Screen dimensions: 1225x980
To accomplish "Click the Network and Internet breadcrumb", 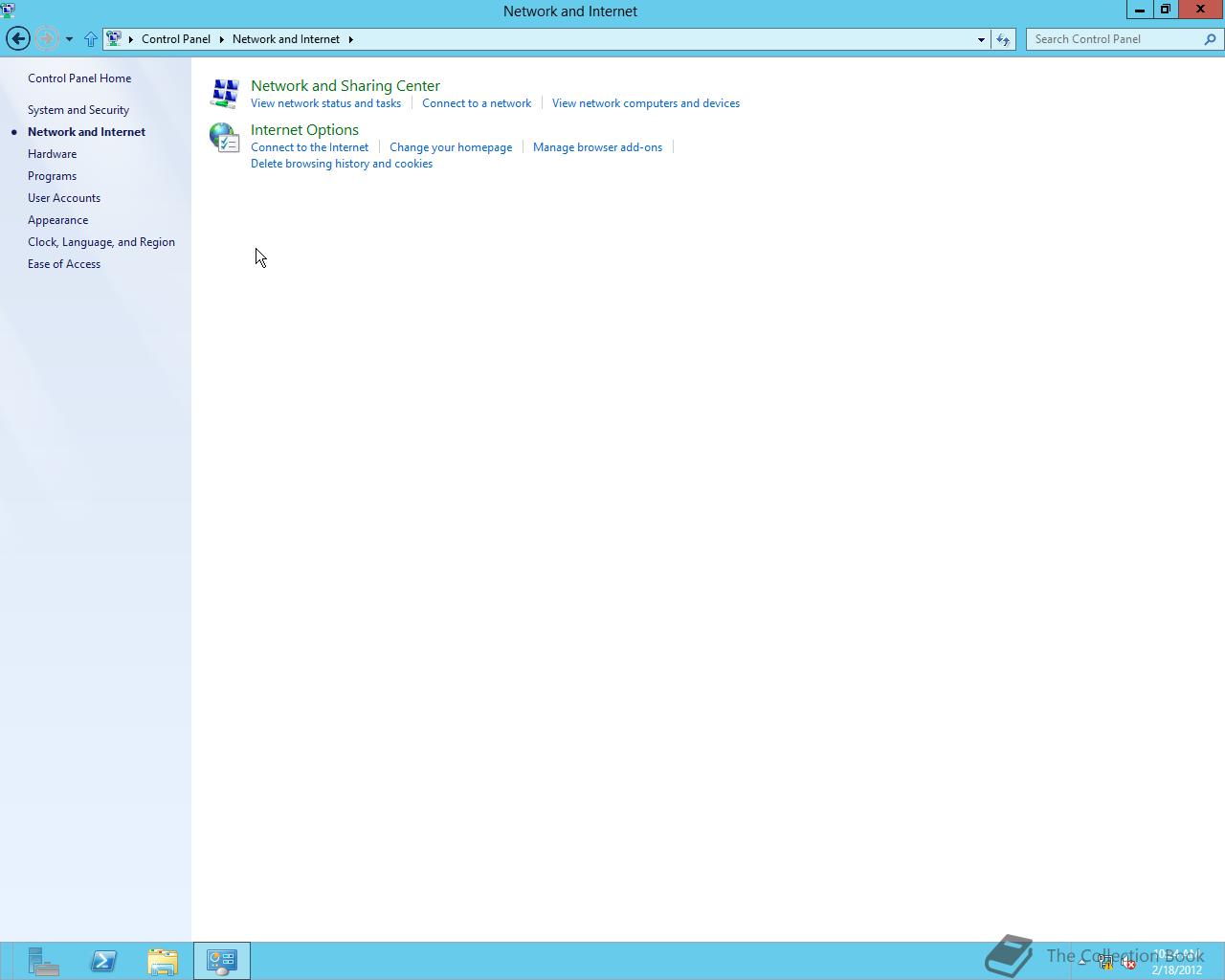I will coord(286,39).
